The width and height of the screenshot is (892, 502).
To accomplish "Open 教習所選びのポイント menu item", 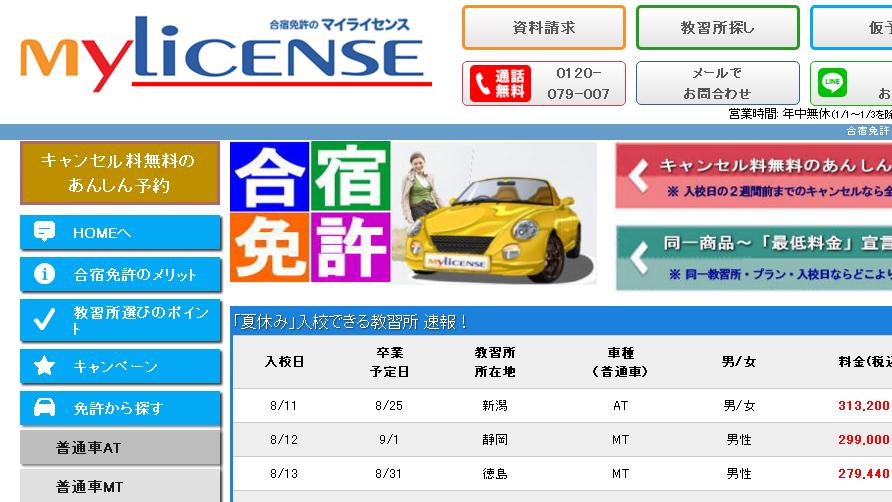I will pyautogui.click(x=121, y=320).
